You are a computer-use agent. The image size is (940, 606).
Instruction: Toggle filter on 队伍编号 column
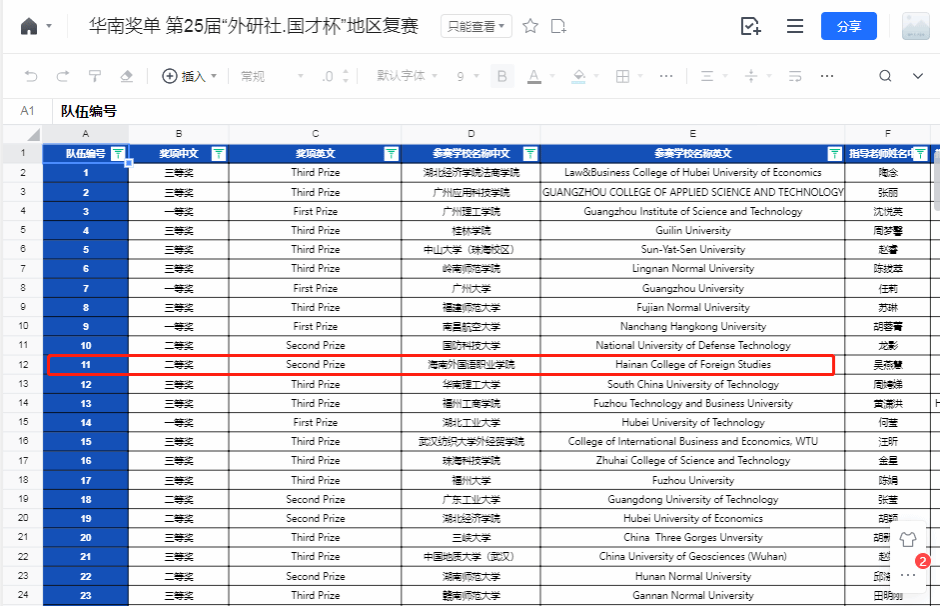[x=118, y=154]
